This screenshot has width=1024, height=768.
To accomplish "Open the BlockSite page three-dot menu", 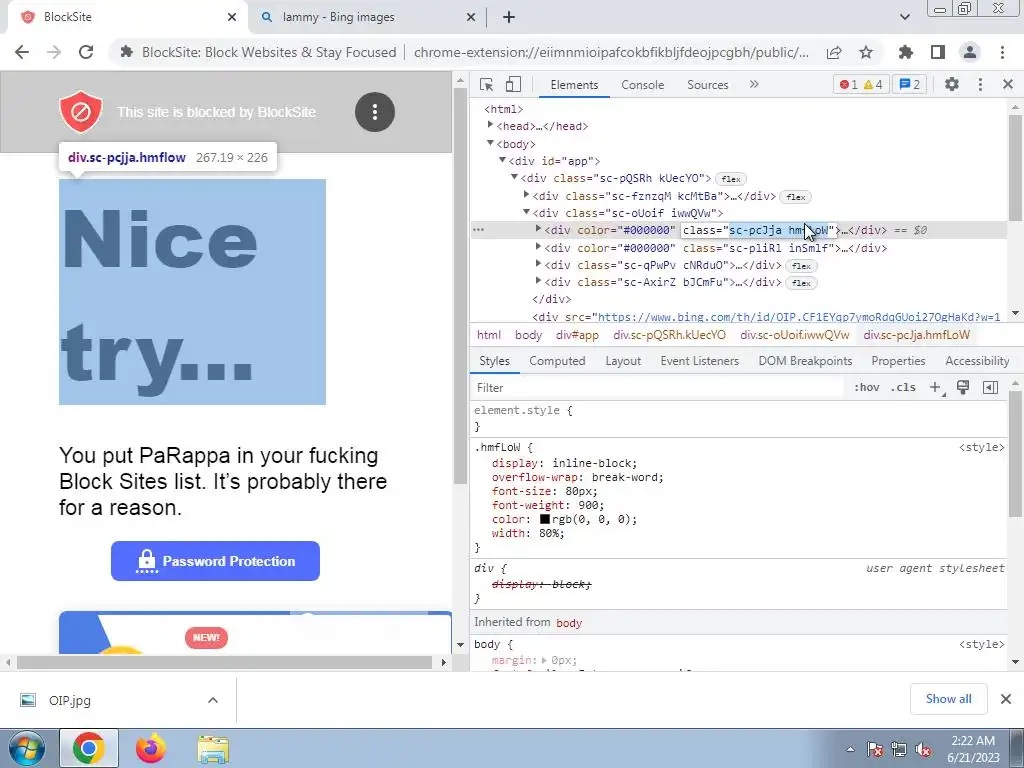I will [x=375, y=112].
